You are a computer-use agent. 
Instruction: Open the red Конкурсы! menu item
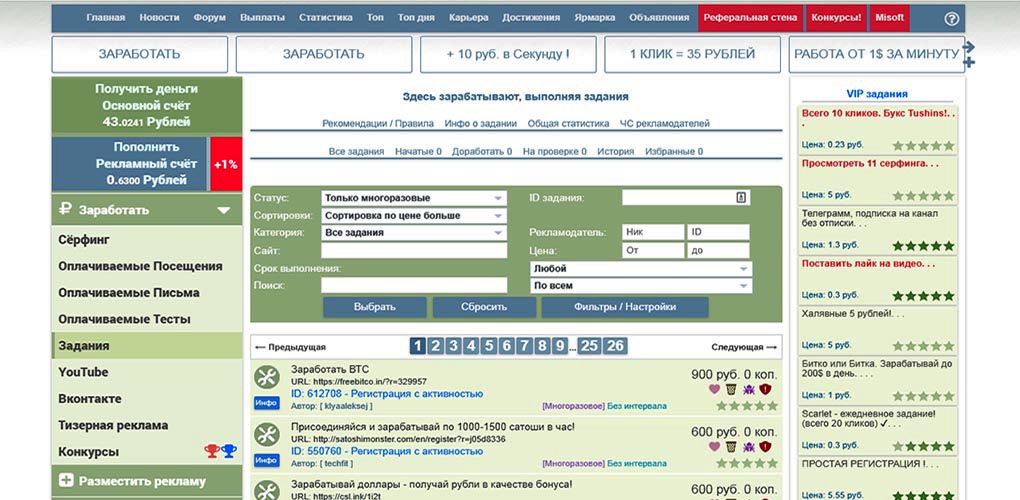(x=837, y=18)
